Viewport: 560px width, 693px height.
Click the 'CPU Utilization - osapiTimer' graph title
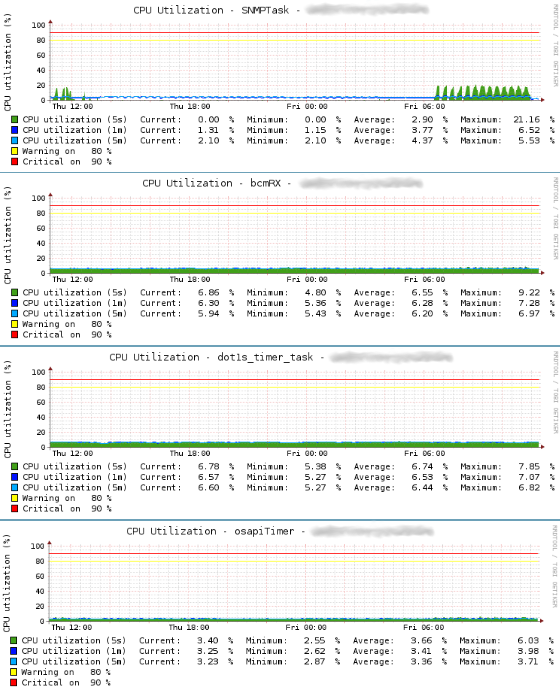pyautogui.click(x=210, y=531)
